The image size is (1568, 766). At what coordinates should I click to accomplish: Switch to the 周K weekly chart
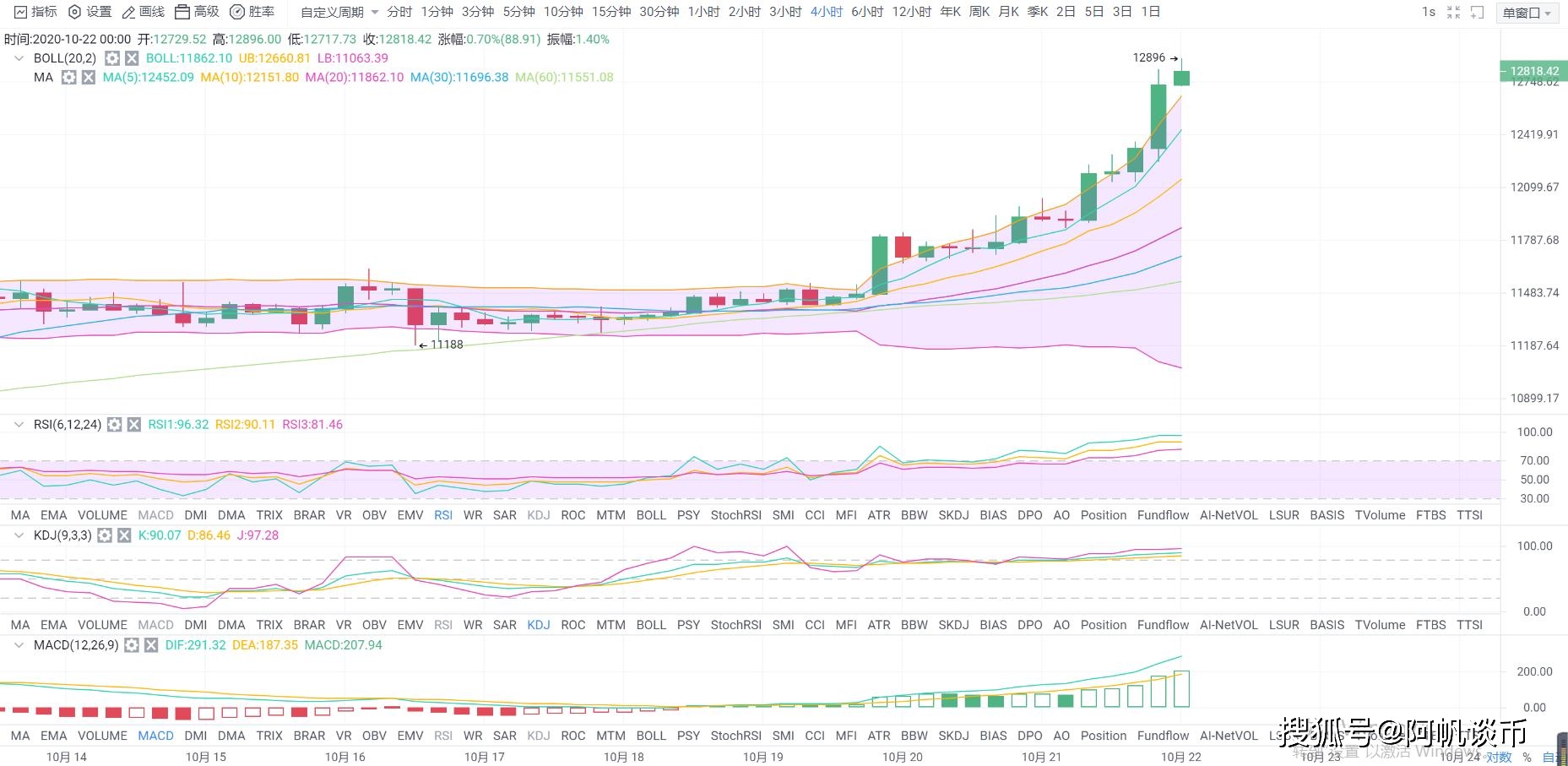tap(979, 12)
